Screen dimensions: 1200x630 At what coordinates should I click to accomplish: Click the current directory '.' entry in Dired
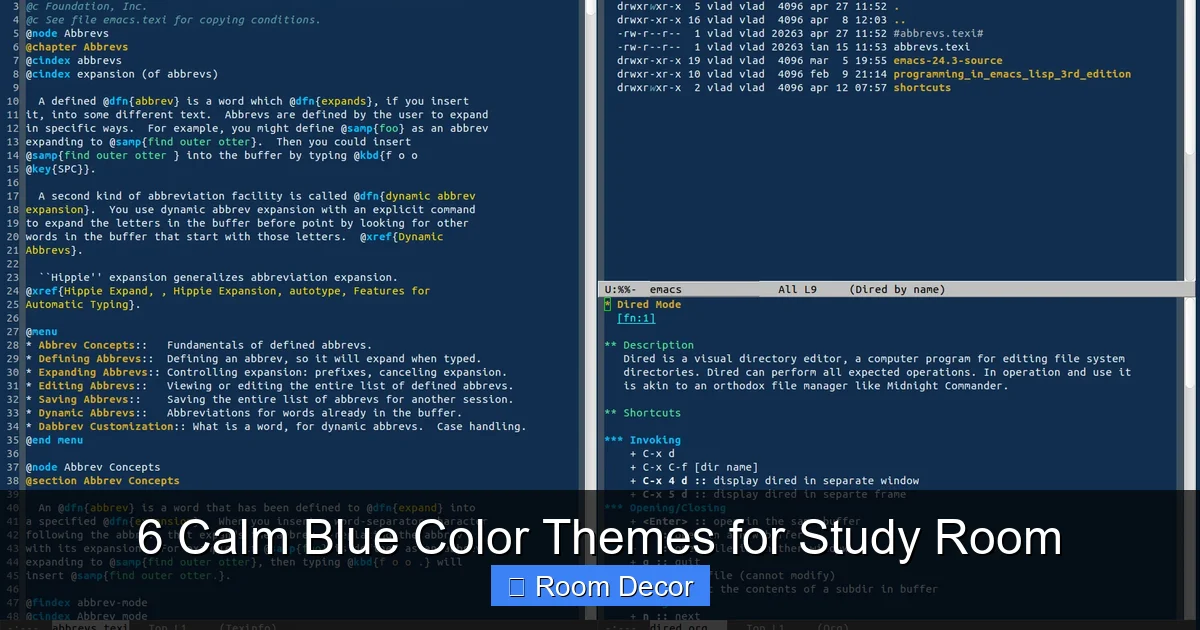(896, 6)
